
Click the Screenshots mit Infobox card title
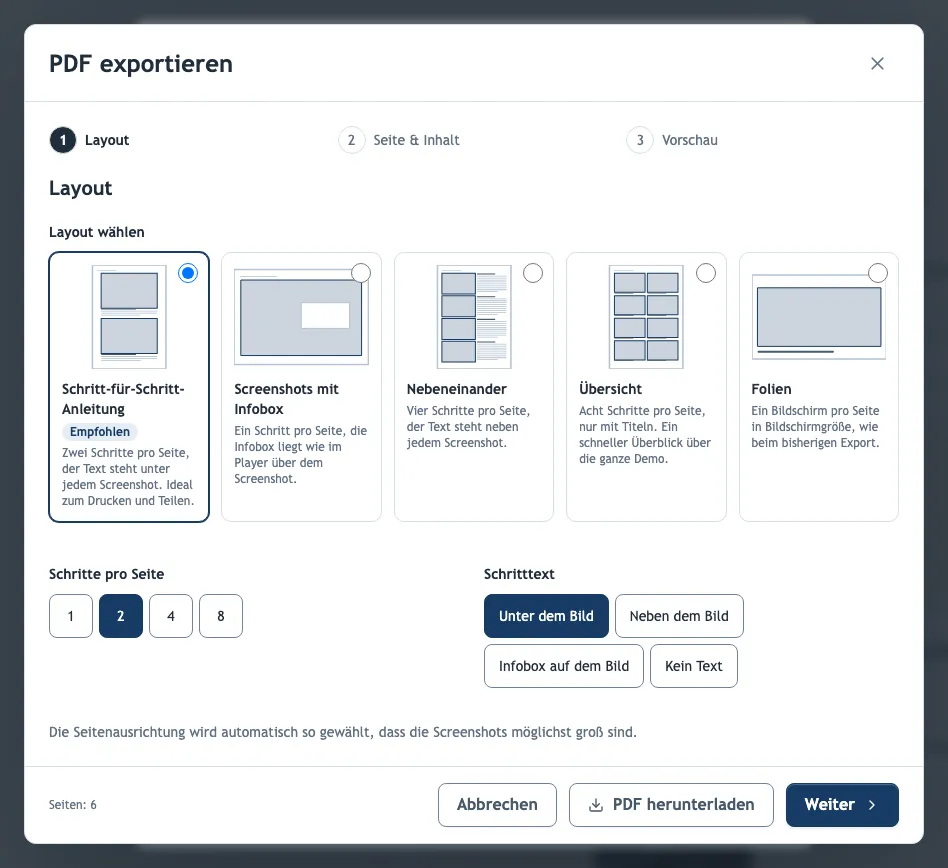coord(286,399)
